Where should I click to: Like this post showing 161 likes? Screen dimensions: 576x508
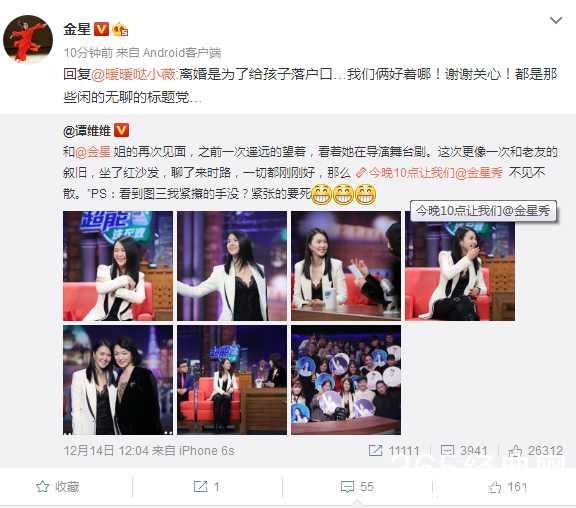point(508,487)
